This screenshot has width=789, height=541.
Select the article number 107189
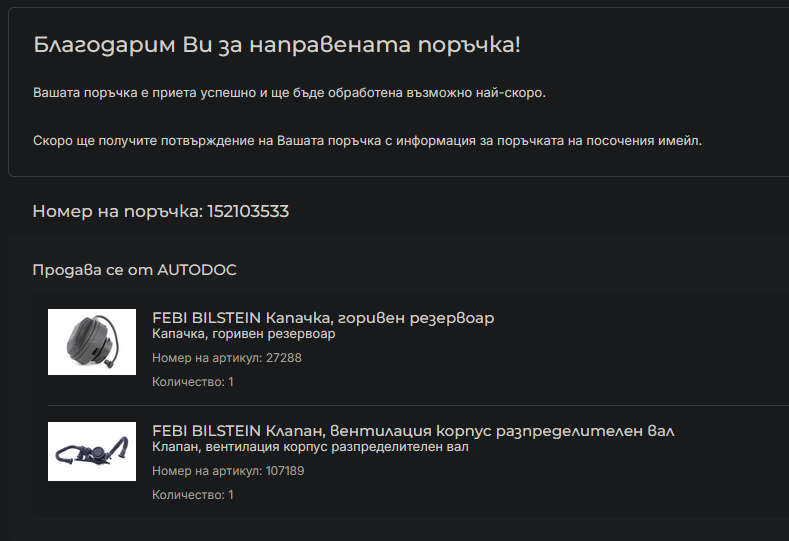pos(285,471)
